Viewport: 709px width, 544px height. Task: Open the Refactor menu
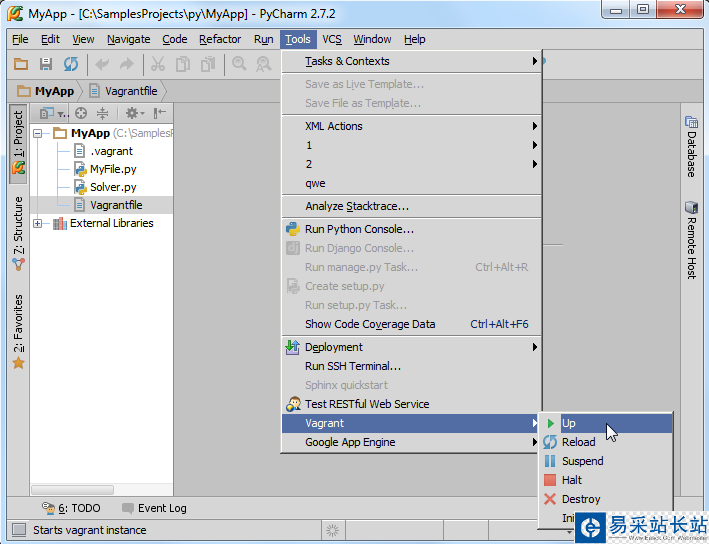220,39
